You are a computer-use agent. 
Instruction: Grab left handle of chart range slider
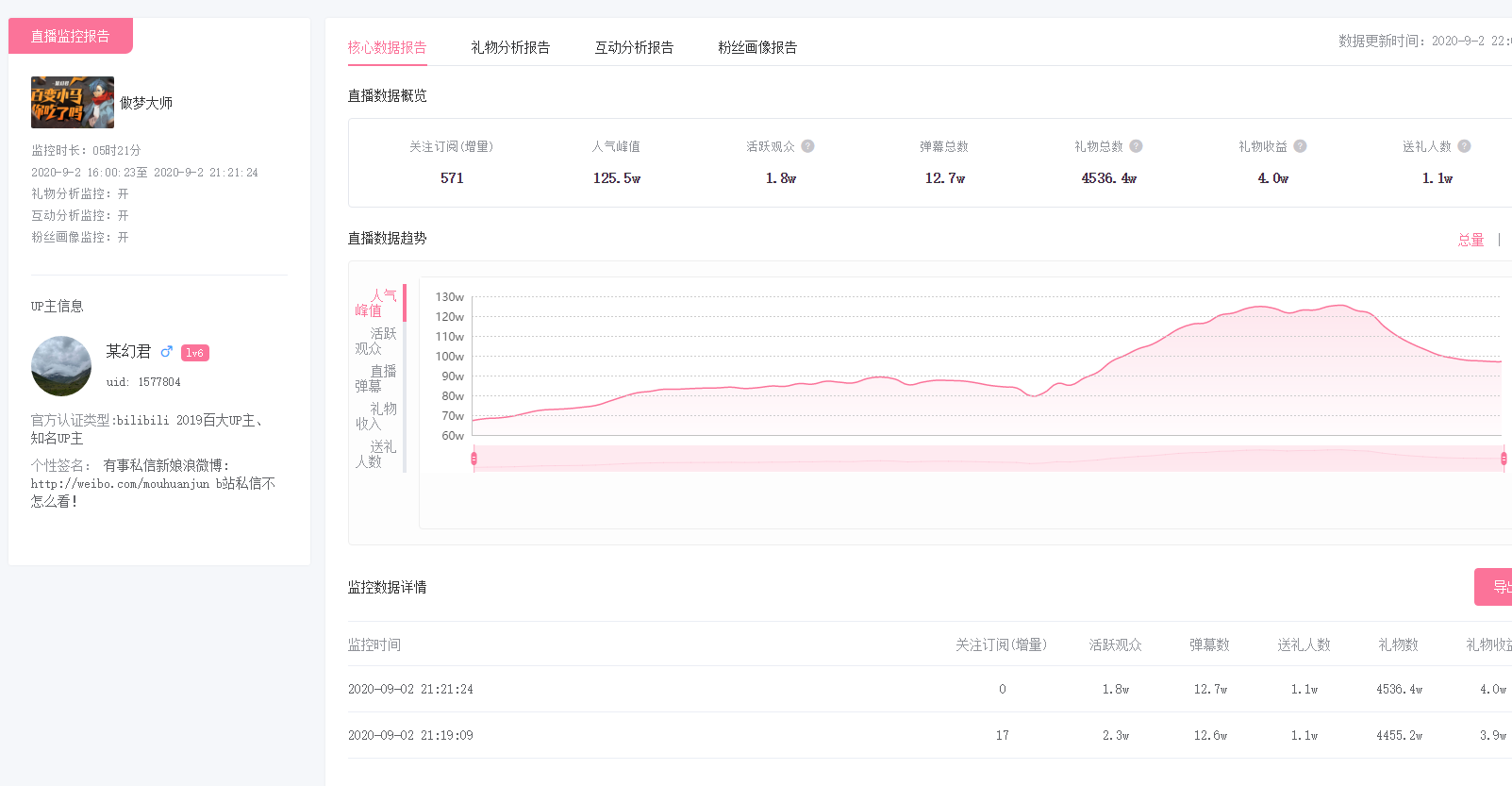(474, 459)
